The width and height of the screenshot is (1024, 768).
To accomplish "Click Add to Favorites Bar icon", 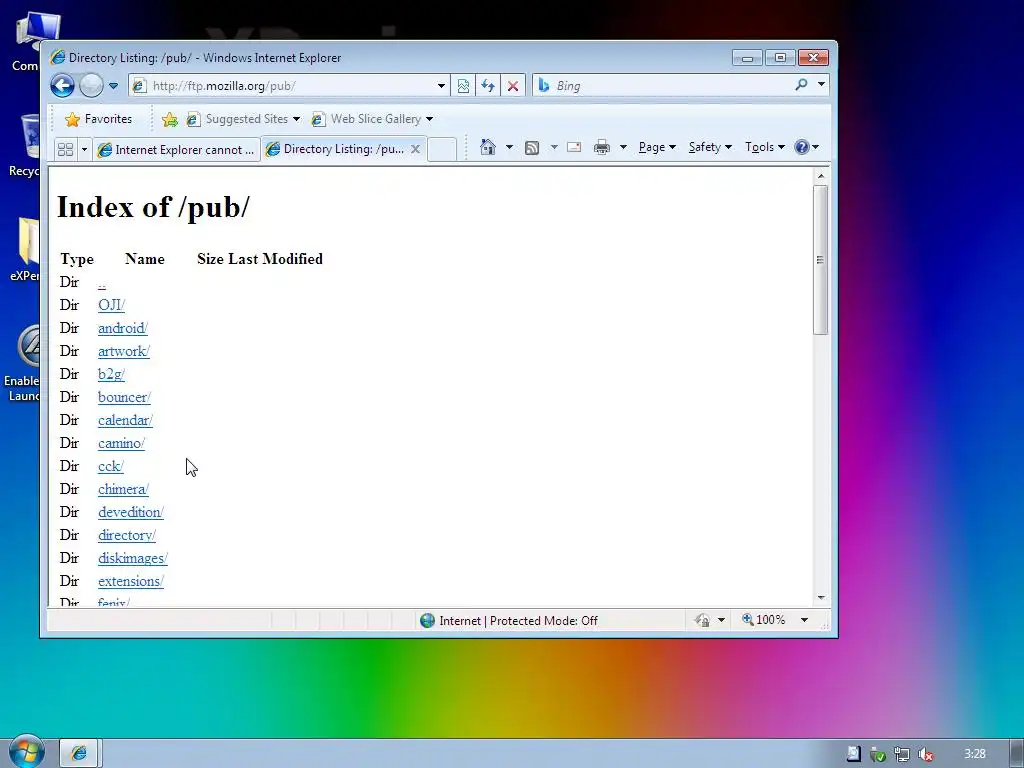I will coord(170,119).
